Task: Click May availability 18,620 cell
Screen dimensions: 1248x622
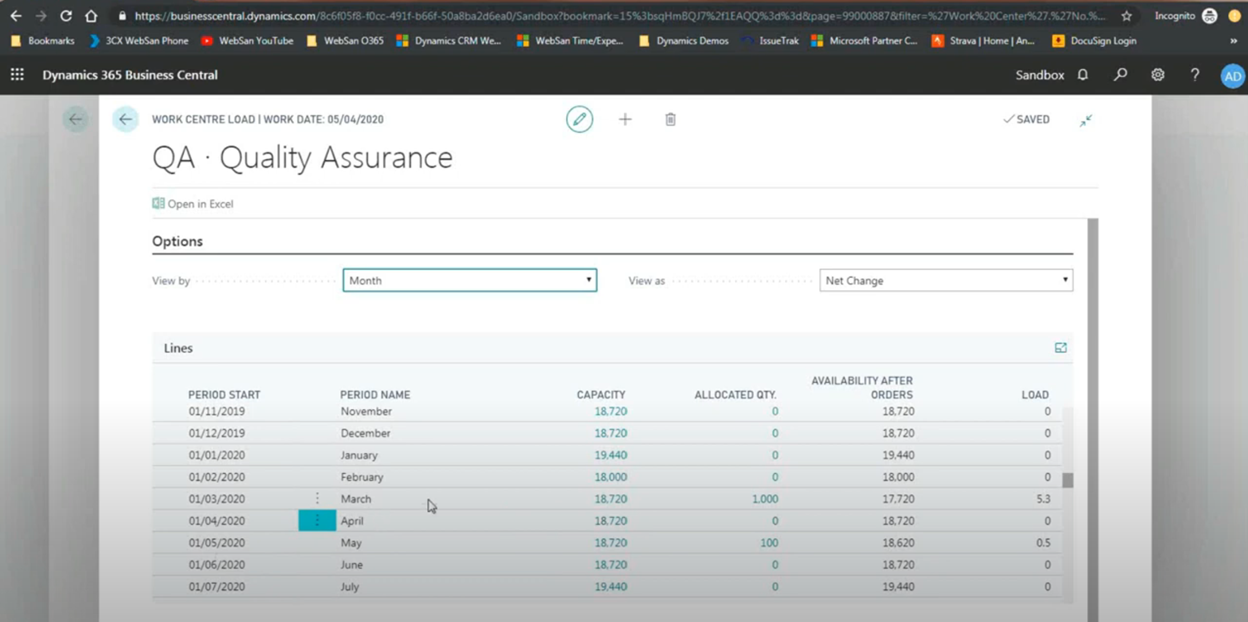Action: click(897, 543)
